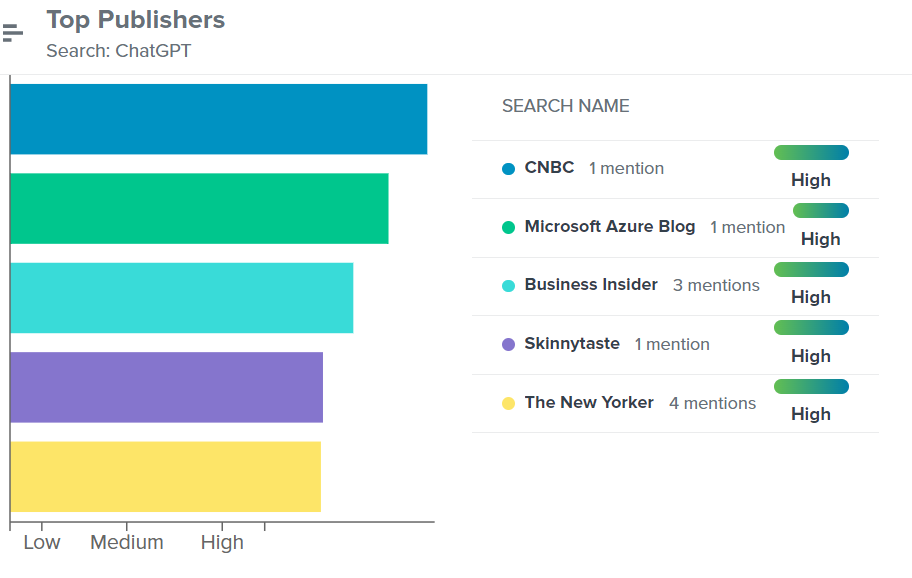Select the teal Business Insider bar
Viewport: 912px width, 578px height.
(x=181, y=298)
